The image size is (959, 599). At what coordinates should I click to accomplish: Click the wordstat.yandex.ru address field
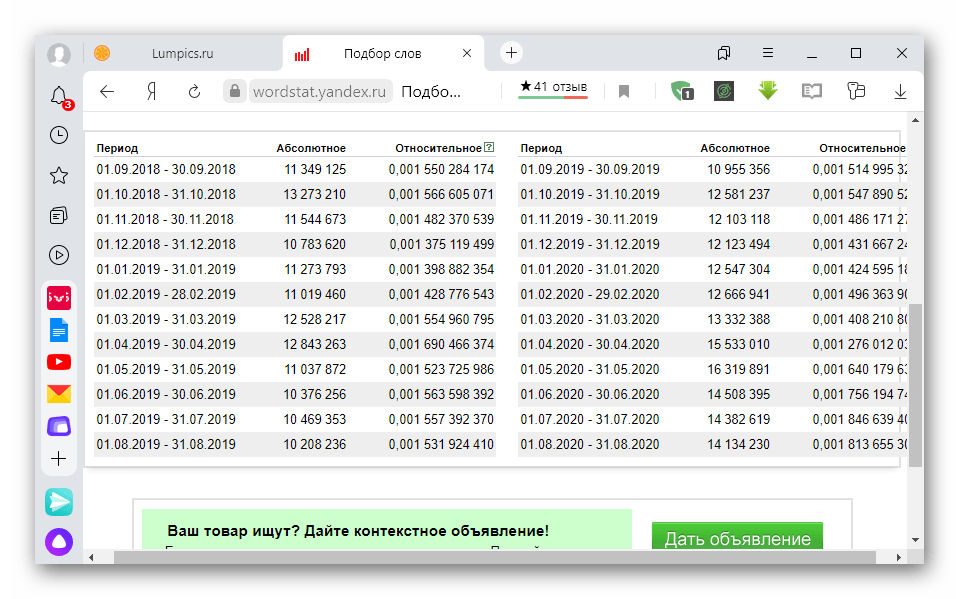point(319,92)
